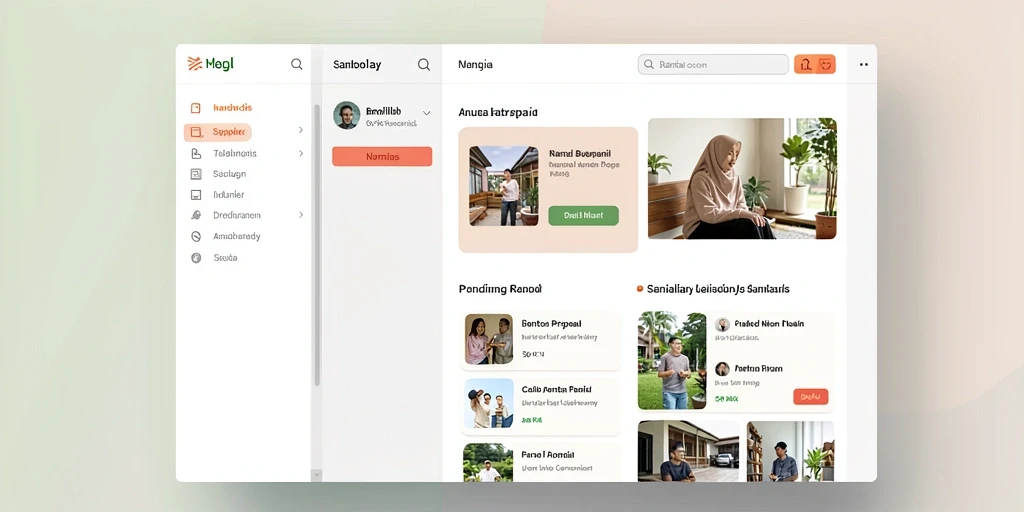
Task: Open the Amcharedy menu item
Action: pyautogui.click(x=236, y=236)
